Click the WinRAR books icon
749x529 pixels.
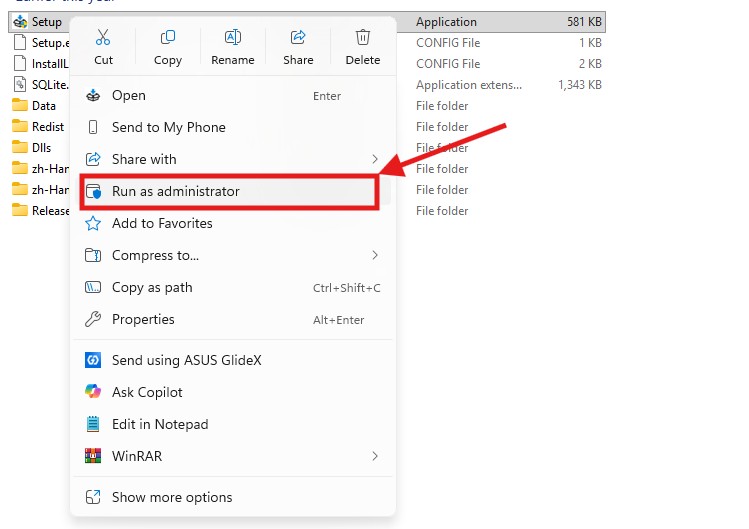[x=93, y=456]
